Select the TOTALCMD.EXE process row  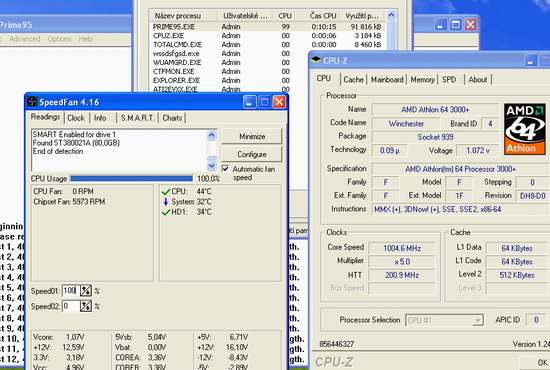[x=268, y=45]
